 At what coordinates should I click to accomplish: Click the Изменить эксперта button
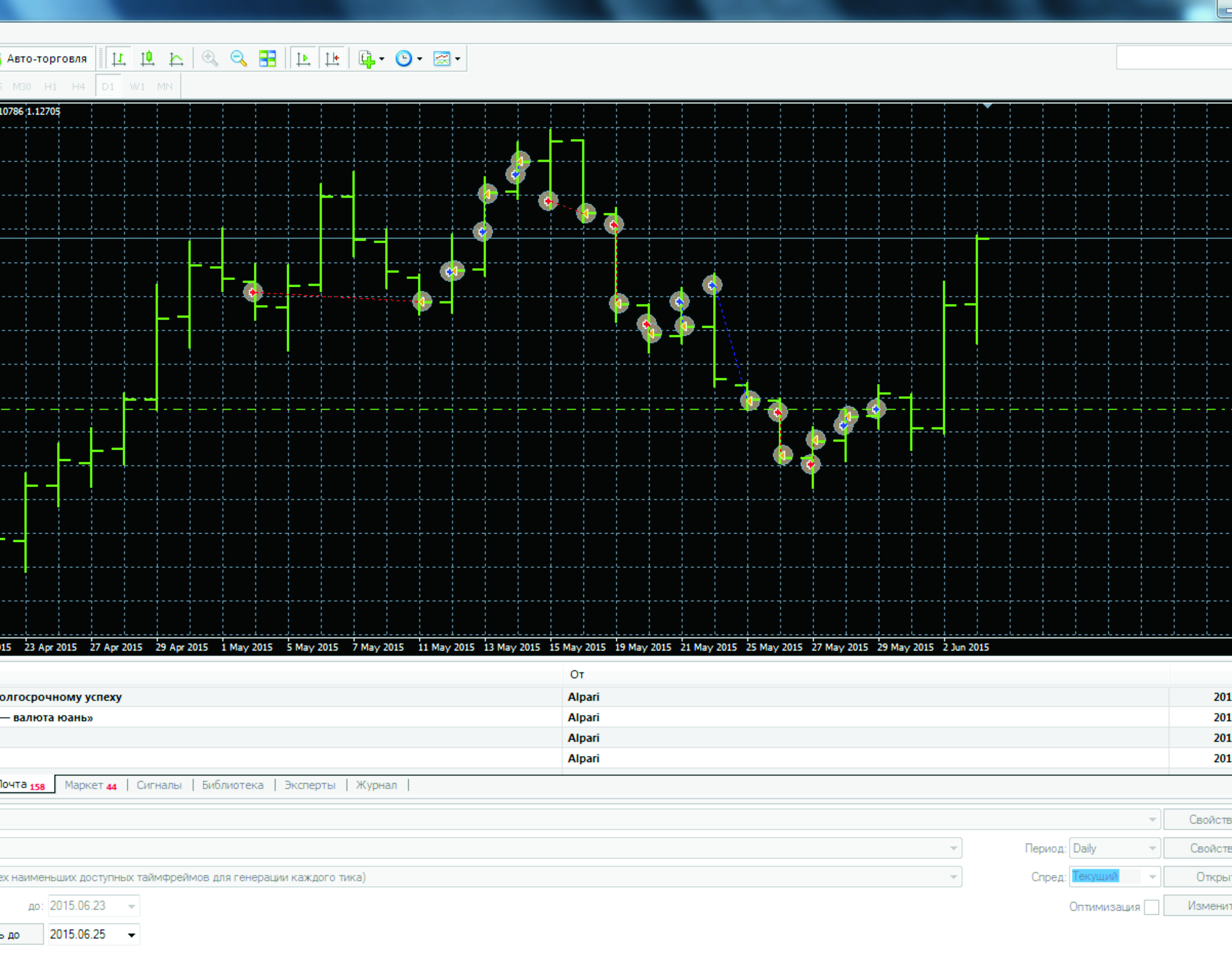[x=1198, y=906]
